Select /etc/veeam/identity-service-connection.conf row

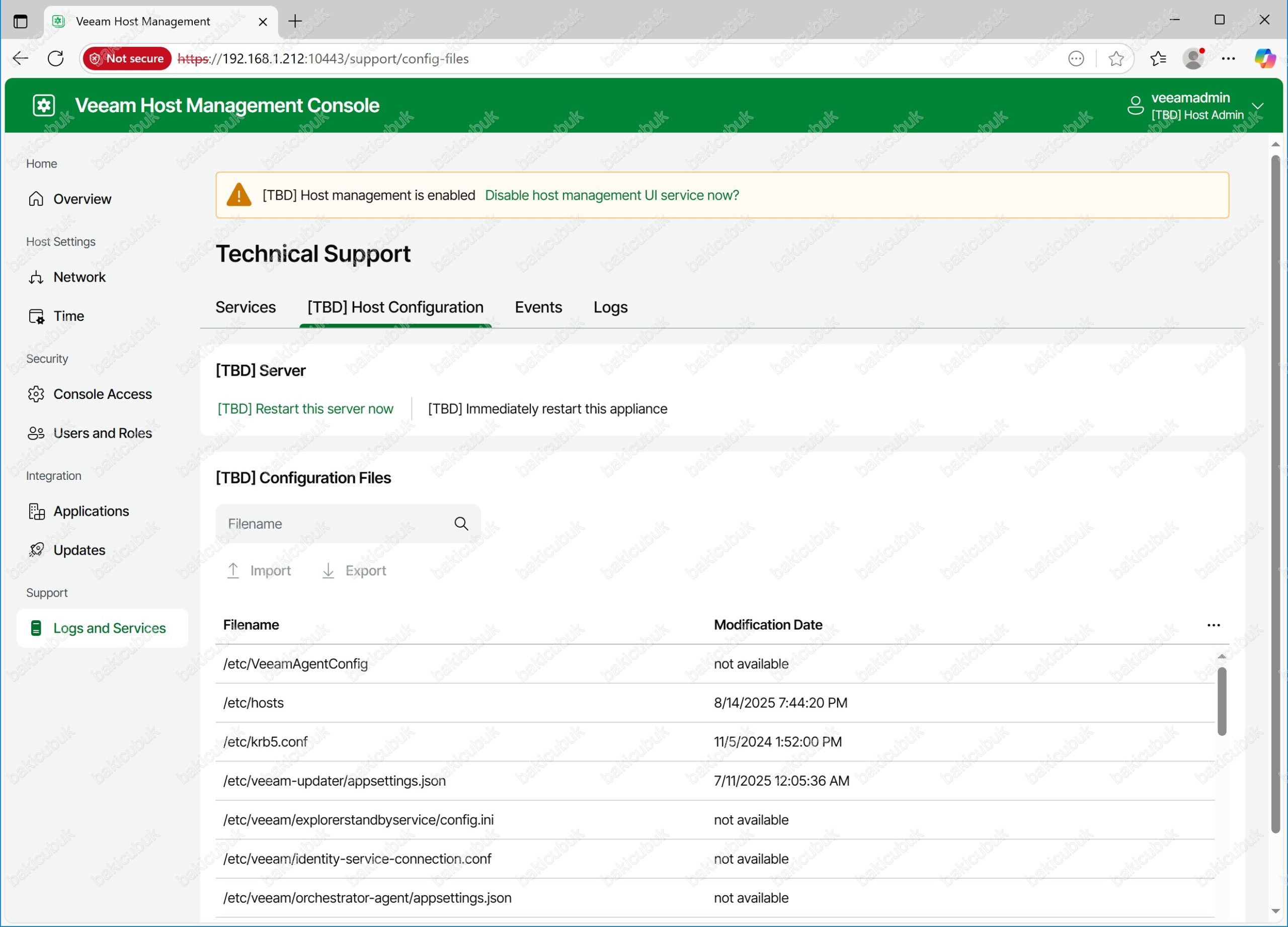(x=714, y=859)
